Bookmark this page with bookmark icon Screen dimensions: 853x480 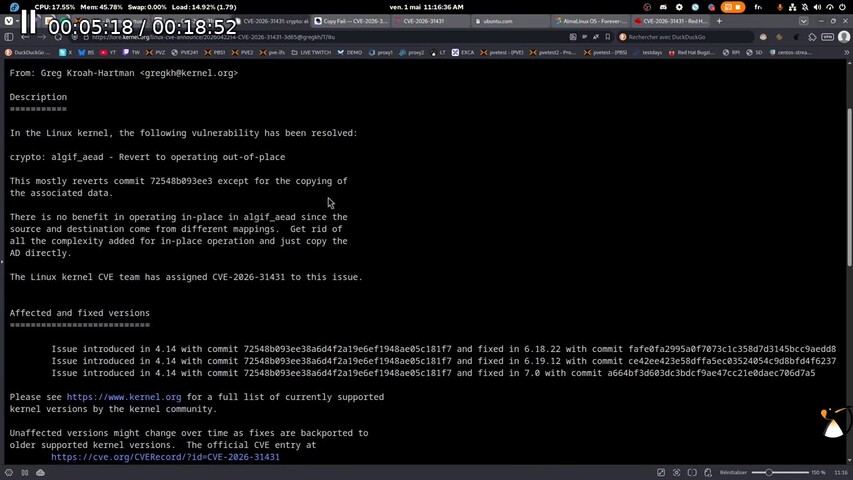tap(608, 37)
